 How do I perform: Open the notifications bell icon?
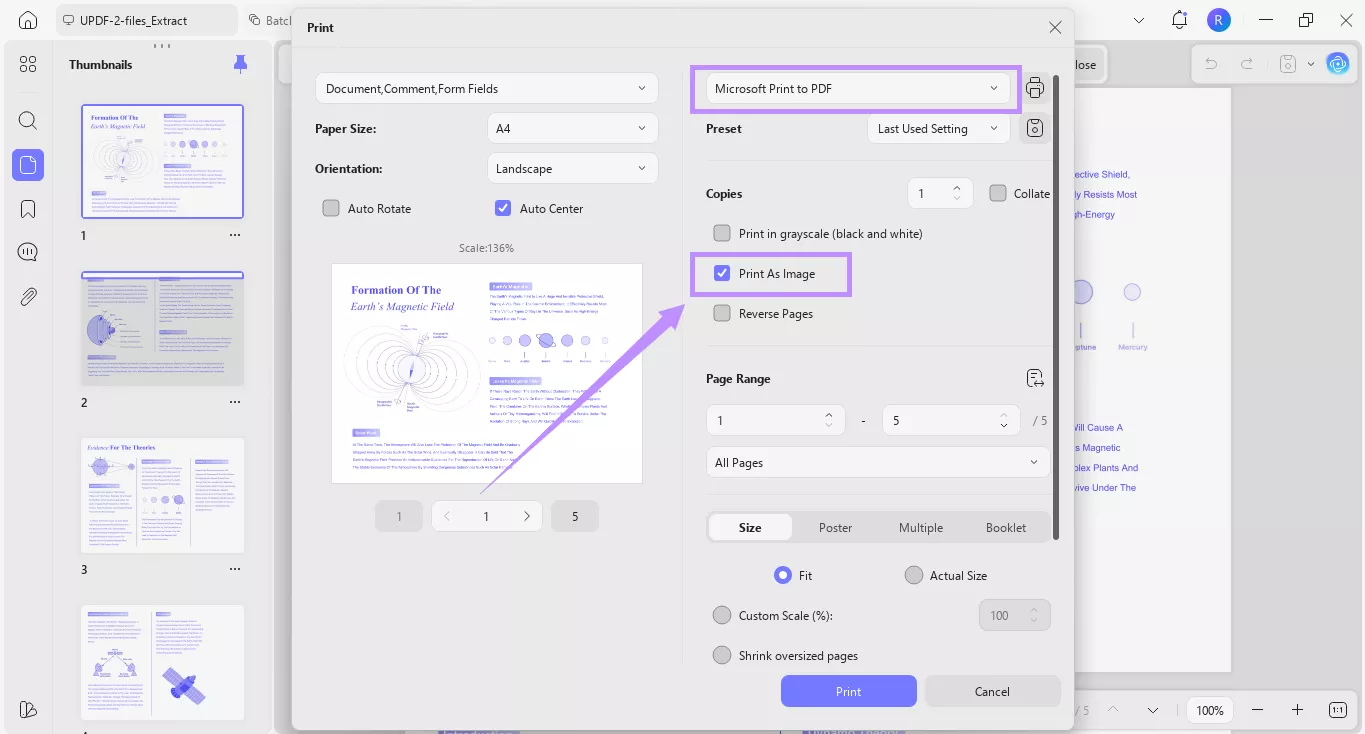click(1179, 20)
